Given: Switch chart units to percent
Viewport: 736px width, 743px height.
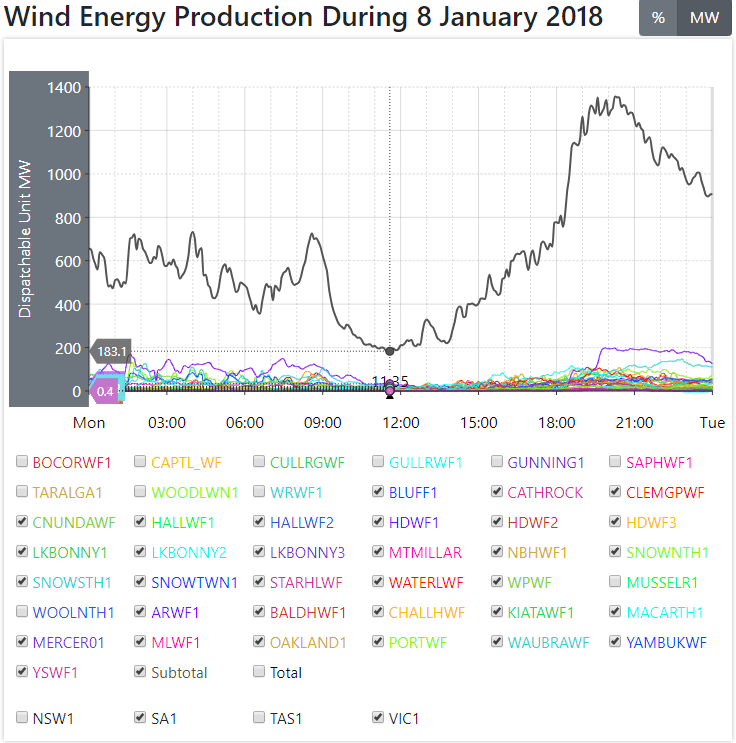Looking at the screenshot, I should pyautogui.click(x=658, y=18).
